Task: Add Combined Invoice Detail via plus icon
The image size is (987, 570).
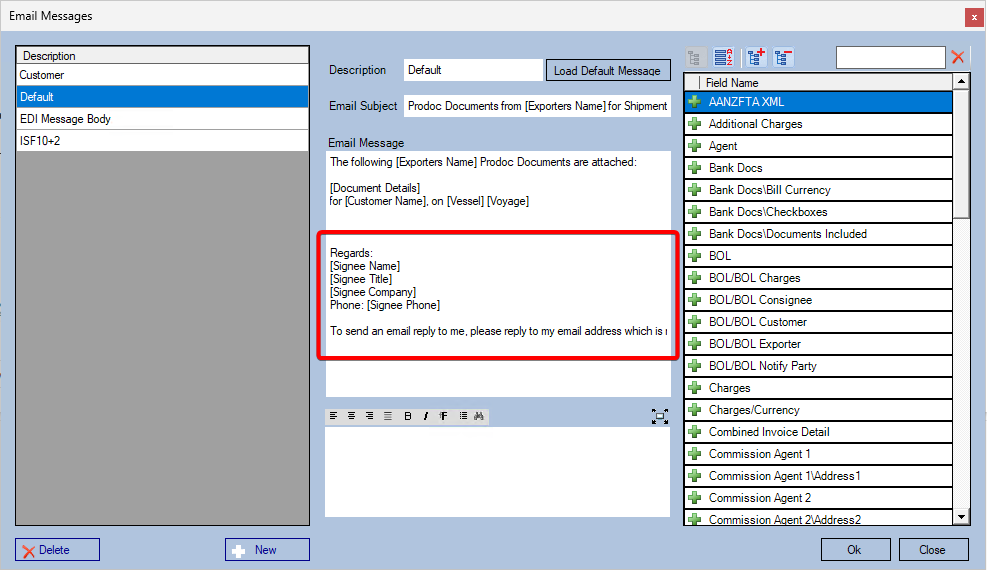Action: point(695,432)
